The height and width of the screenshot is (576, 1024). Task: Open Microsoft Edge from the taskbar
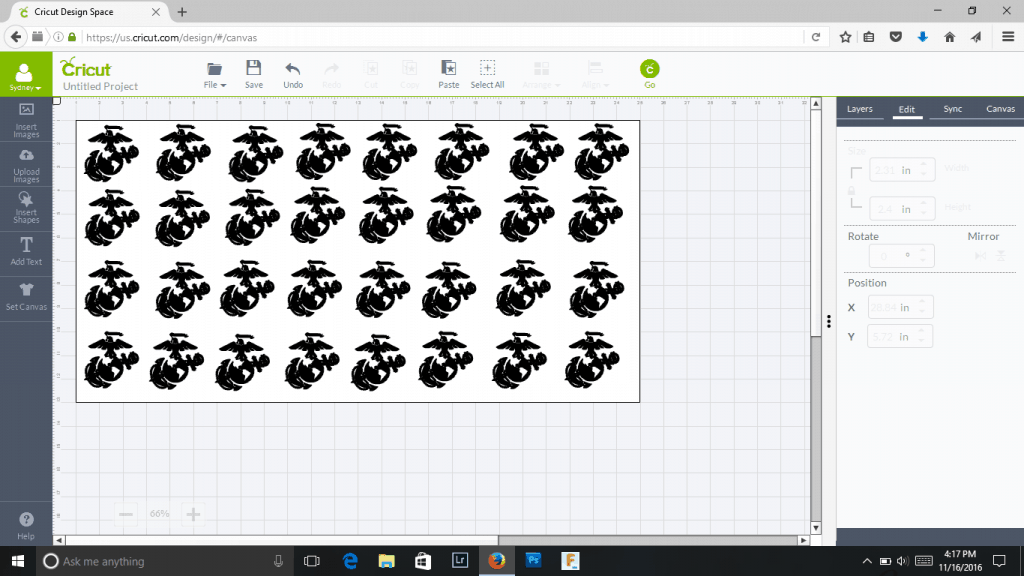(x=350, y=561)
